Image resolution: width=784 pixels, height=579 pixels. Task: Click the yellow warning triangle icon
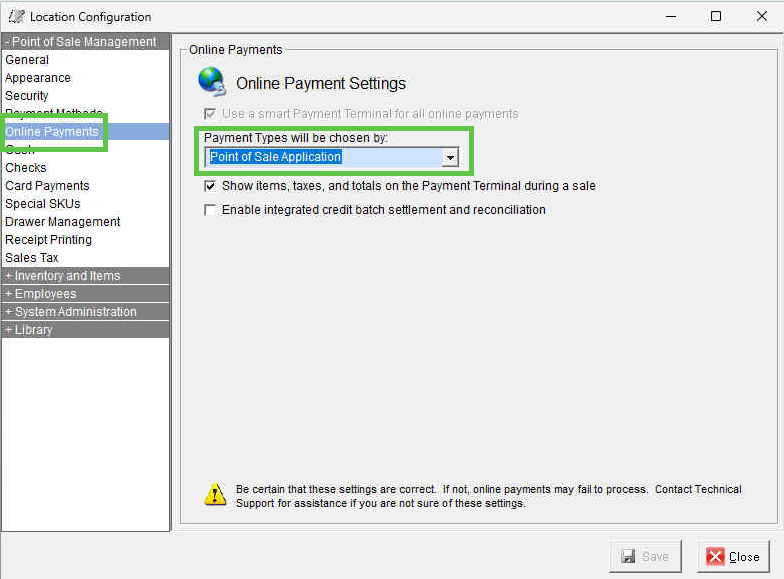pos(215,493)
